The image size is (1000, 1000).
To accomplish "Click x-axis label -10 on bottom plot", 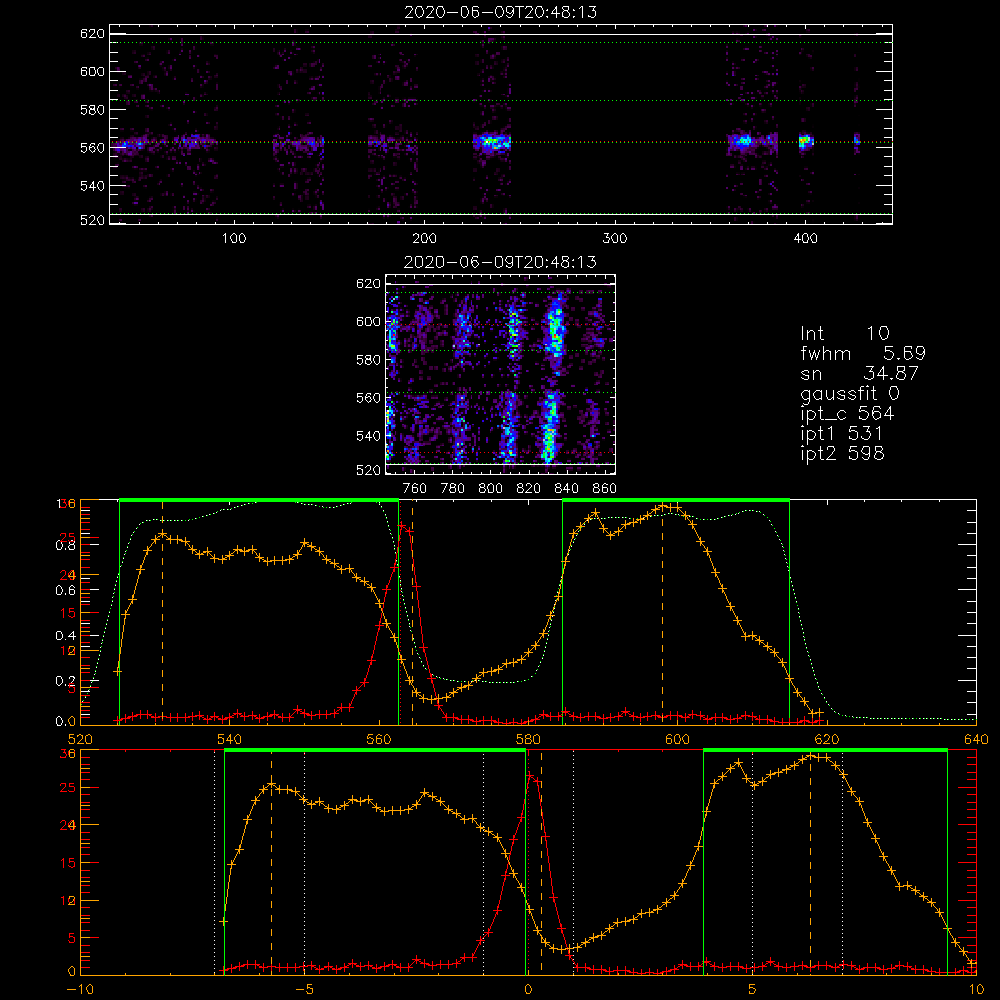I will [80, 990].
